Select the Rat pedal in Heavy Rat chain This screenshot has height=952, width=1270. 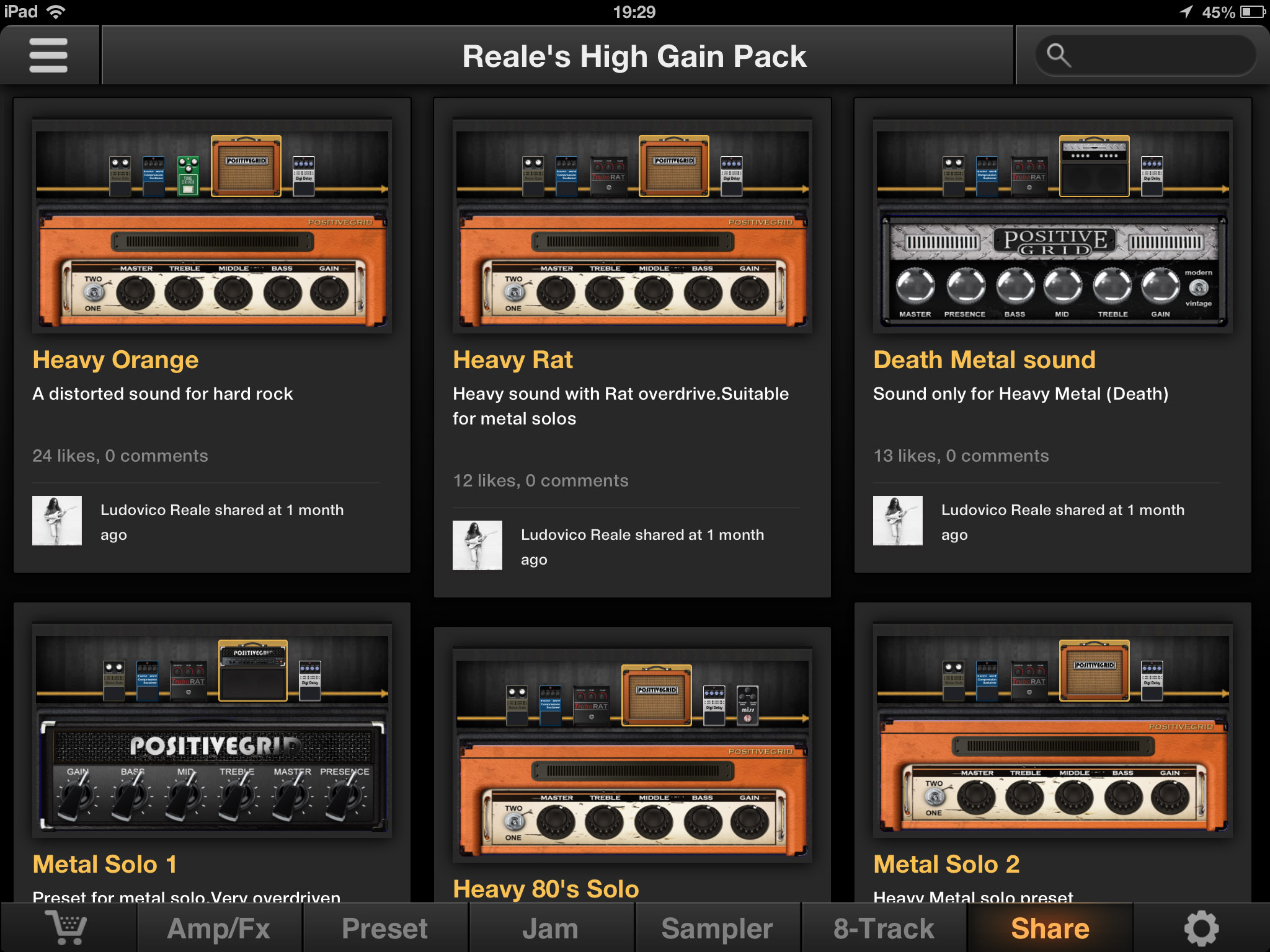click(608, 177)
